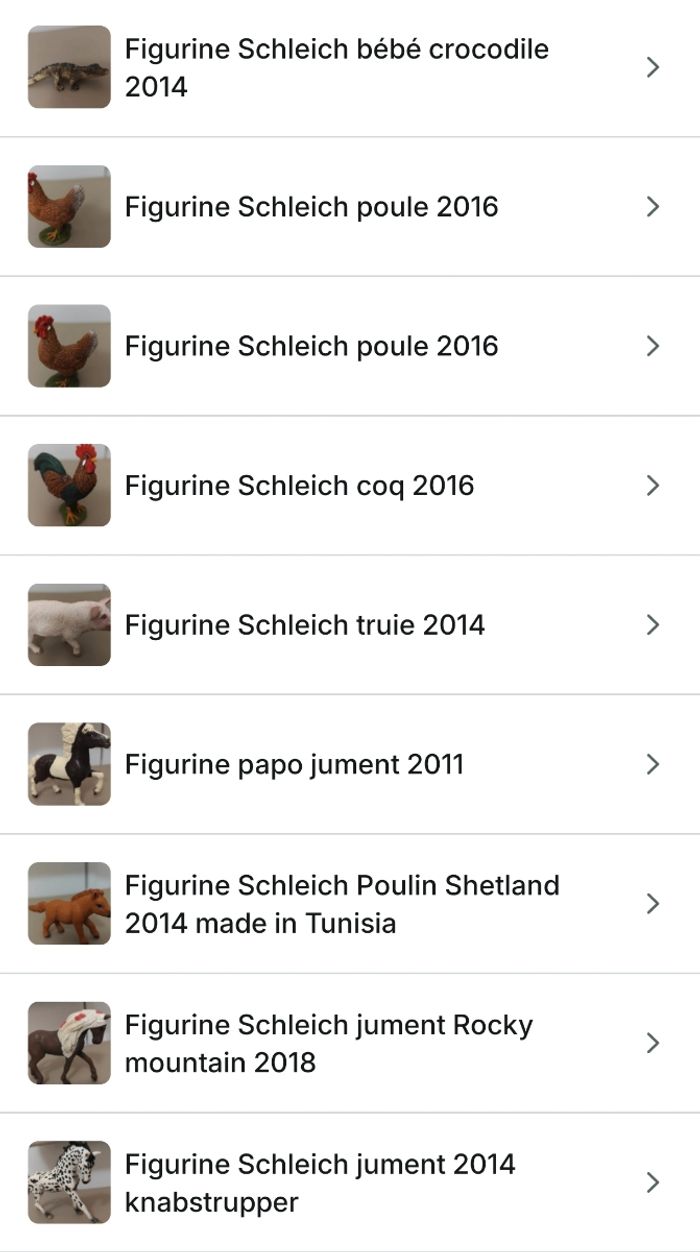This screenshot has width=700, height=1252.
Task: Open the spotted knabstrupper mare thumbnail
Action: click(x=69, y=1182)
